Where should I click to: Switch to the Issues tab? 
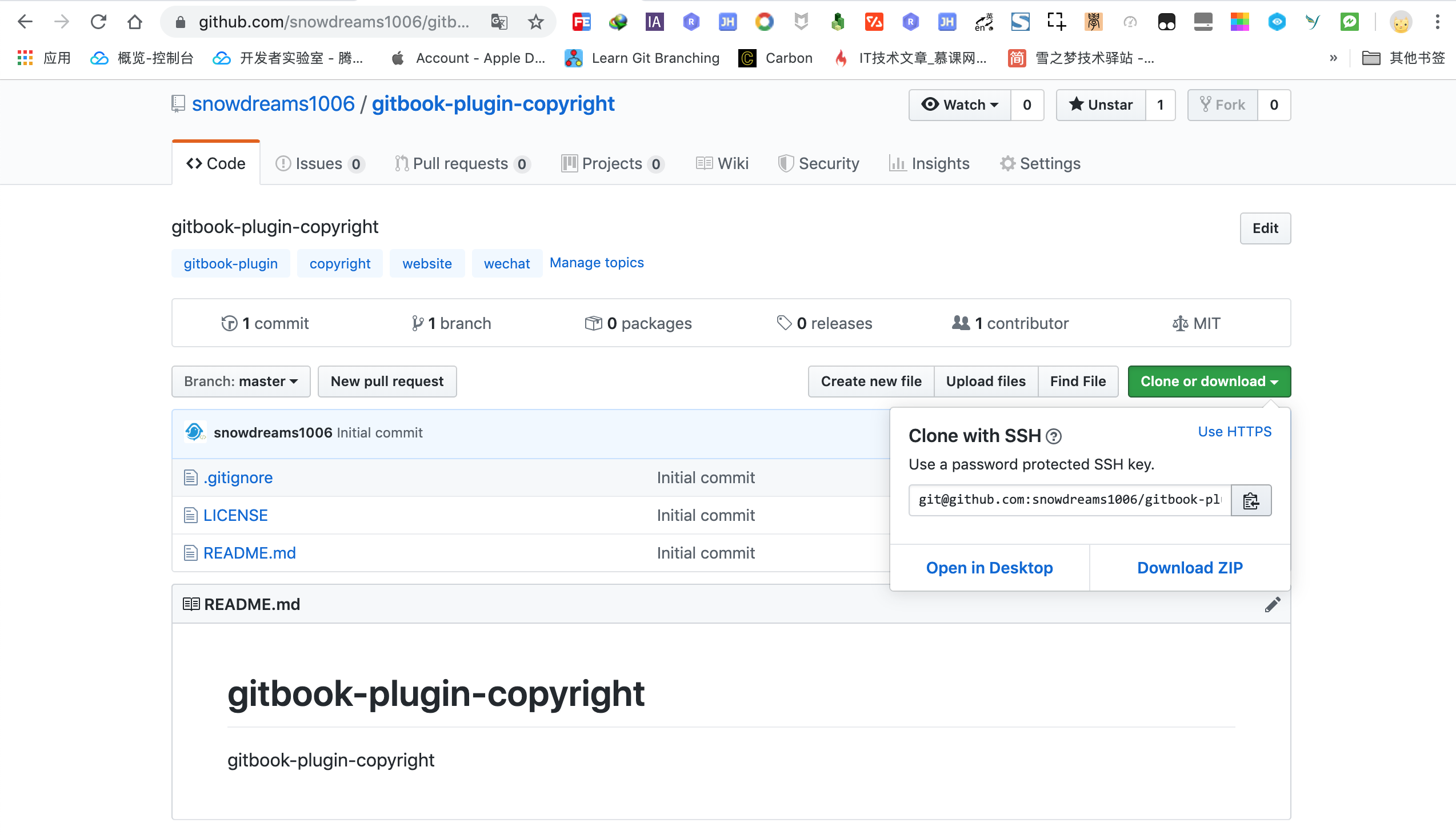coord(316,163)
